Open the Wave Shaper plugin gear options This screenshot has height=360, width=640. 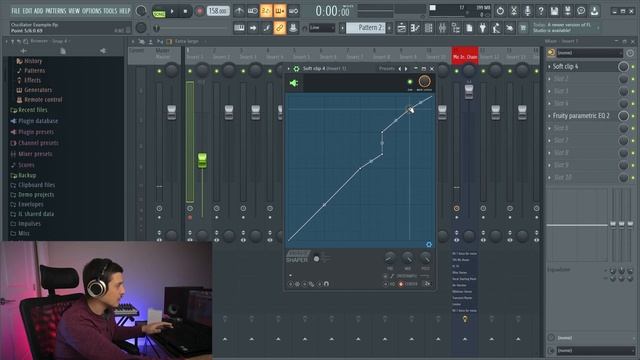click(296, 69)
